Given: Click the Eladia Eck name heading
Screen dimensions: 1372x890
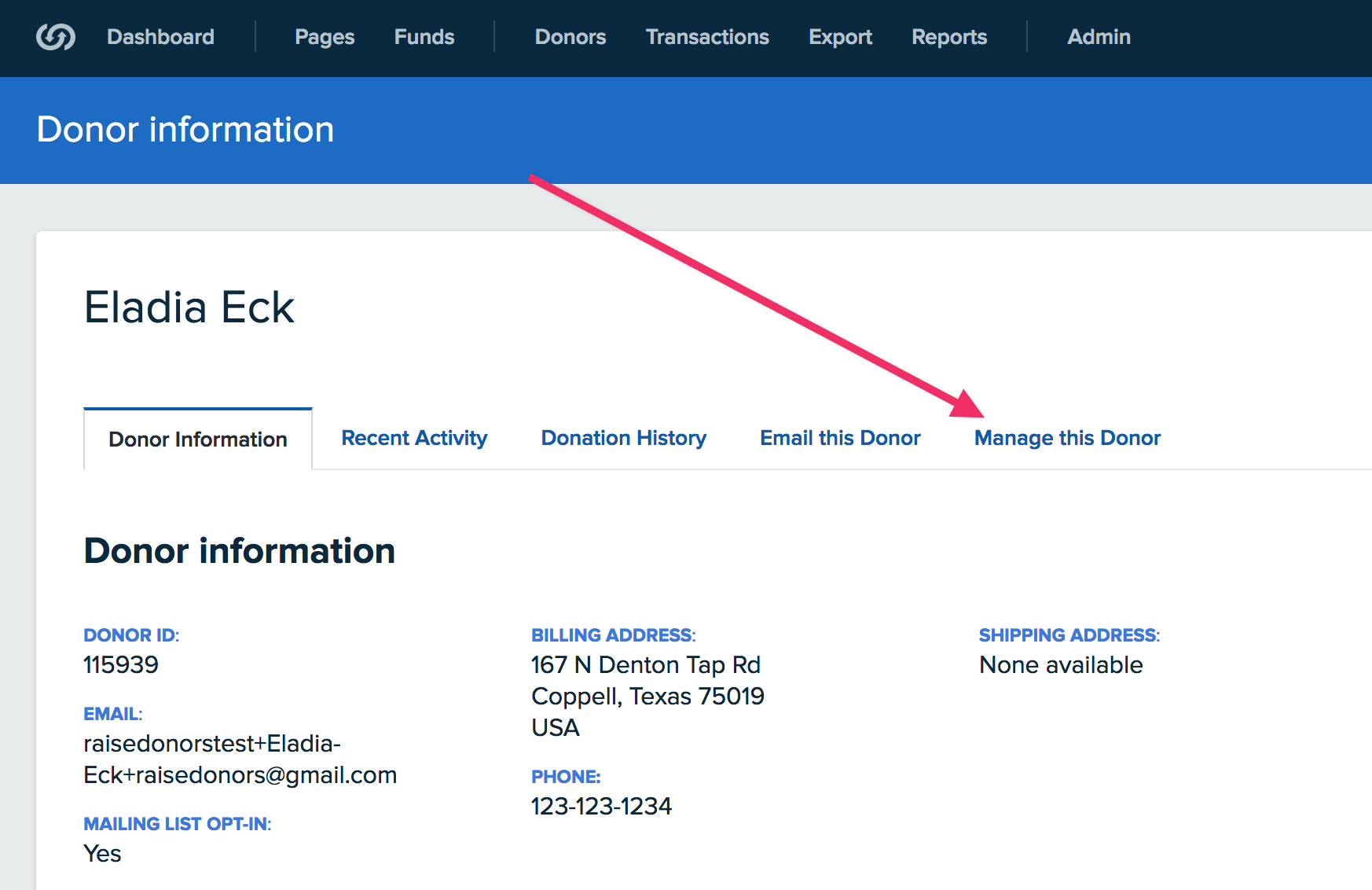Looking at the screenshot, I should click(x=189, y=307).
